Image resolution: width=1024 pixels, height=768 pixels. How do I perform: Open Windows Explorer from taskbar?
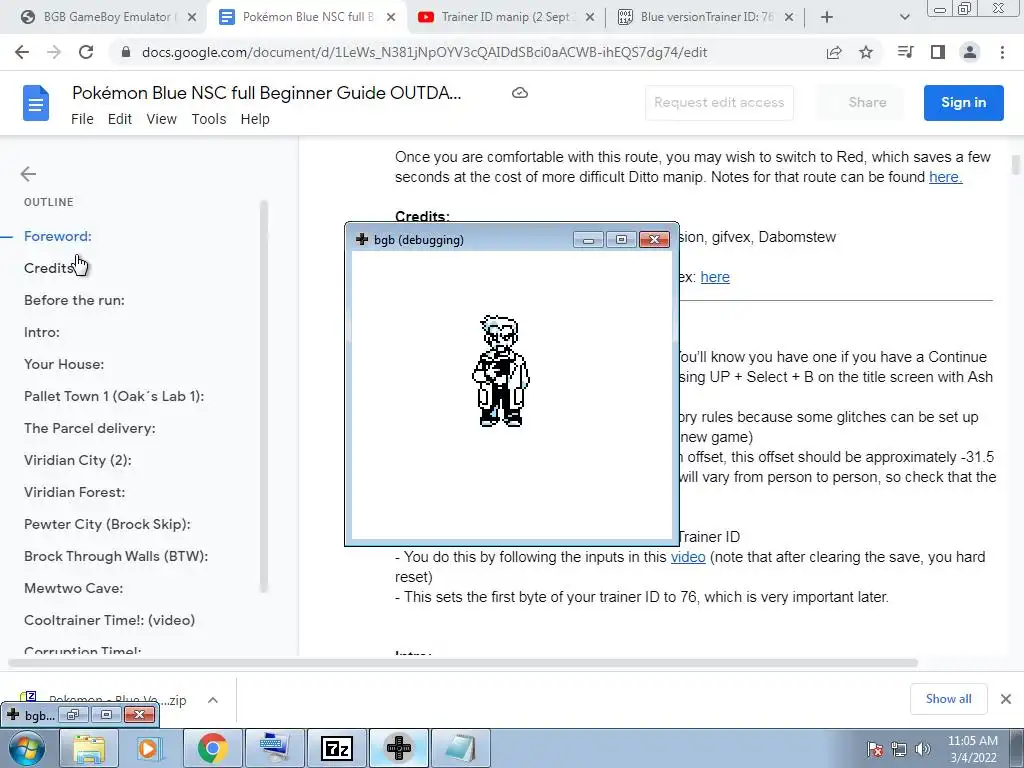[x=89, y=748]
